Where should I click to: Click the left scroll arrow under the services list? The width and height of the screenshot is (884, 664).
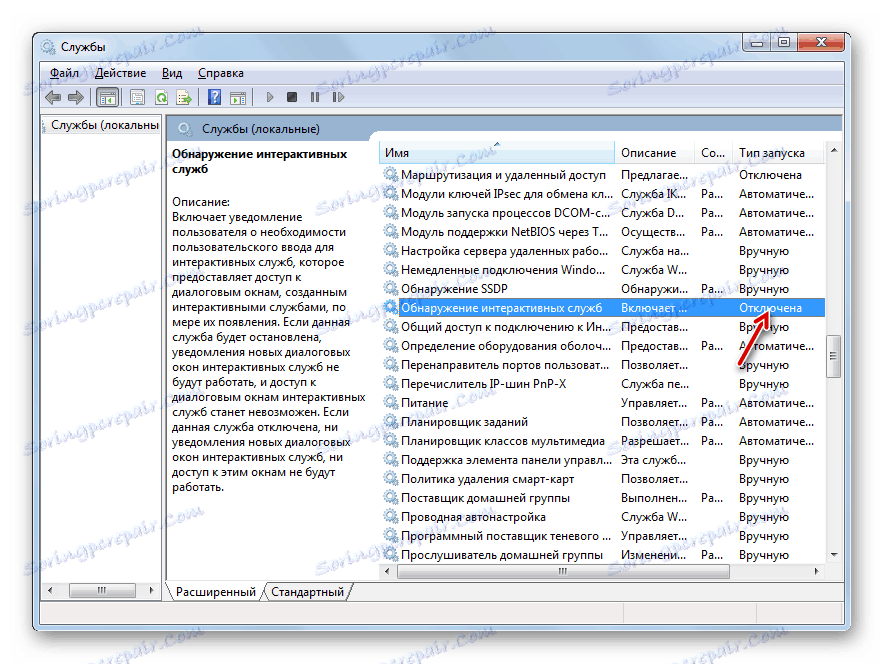[x=387, y=572]
